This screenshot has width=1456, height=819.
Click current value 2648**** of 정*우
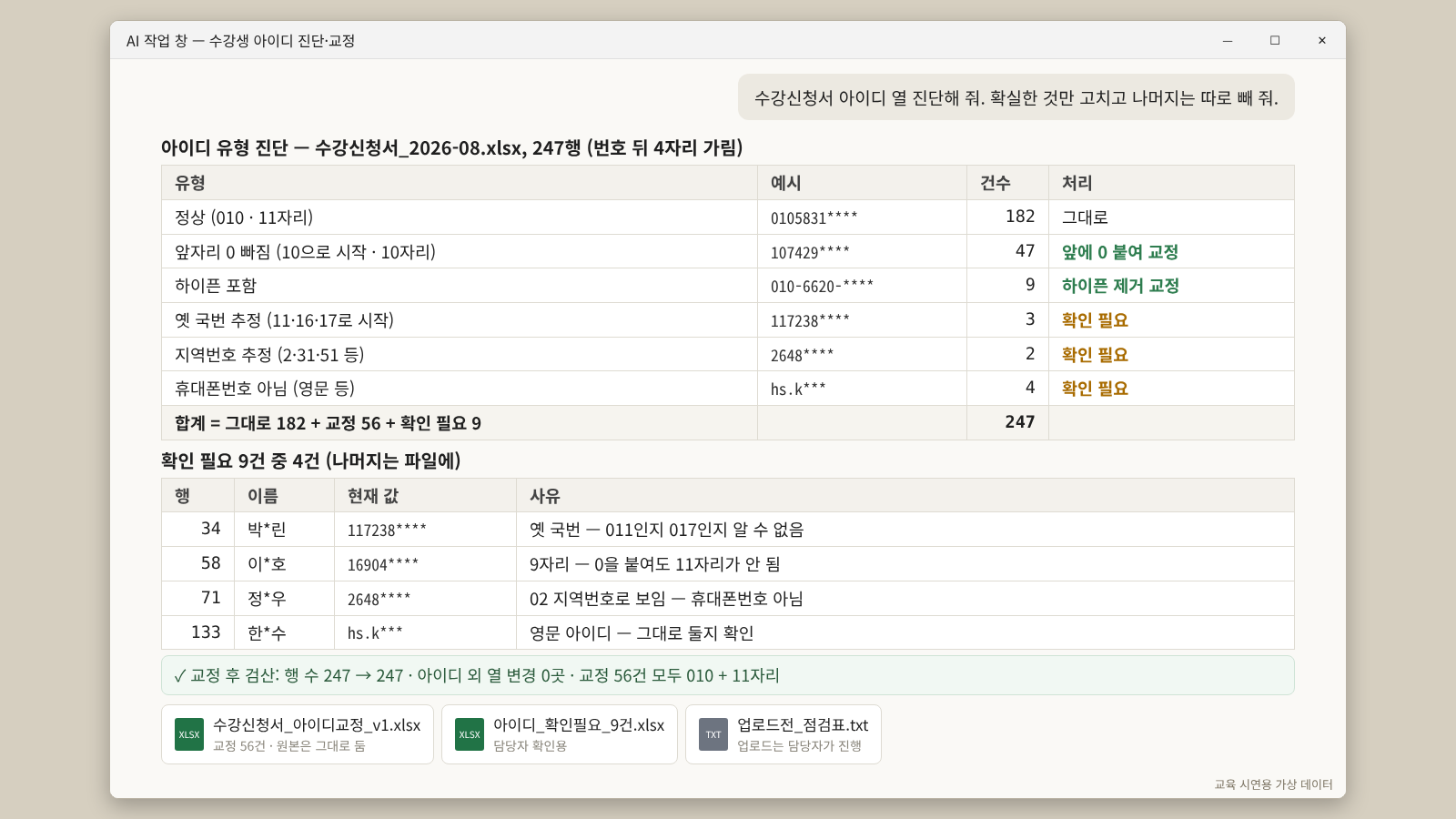[x=379, y=600]
